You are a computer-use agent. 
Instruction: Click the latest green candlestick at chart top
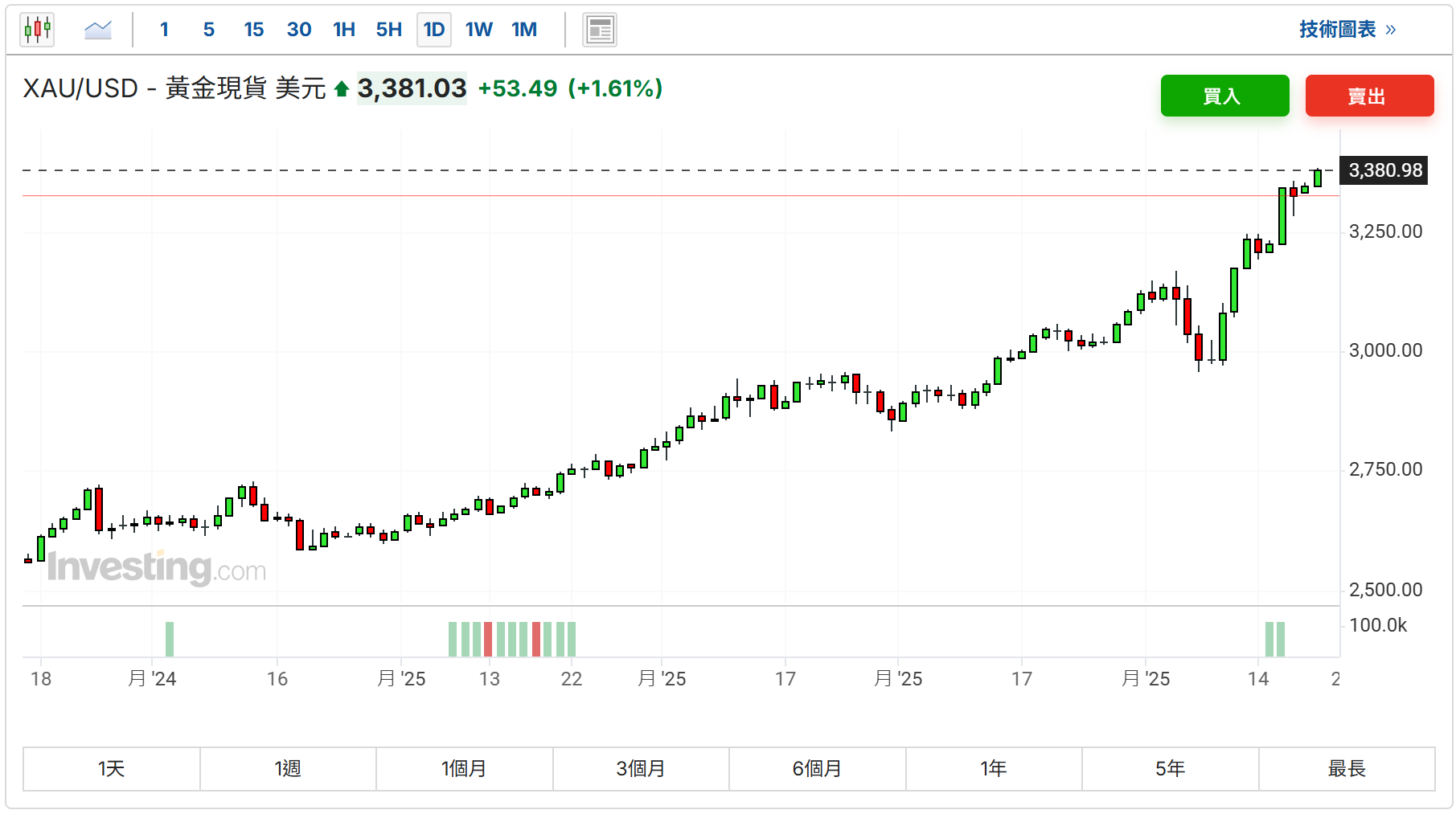(x=1318, y=178)
